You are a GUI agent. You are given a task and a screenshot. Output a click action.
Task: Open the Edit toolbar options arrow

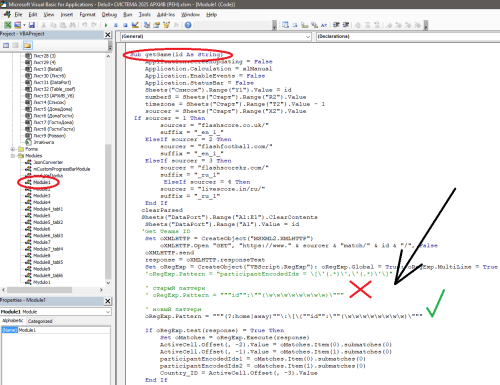(x=426, y=25)
